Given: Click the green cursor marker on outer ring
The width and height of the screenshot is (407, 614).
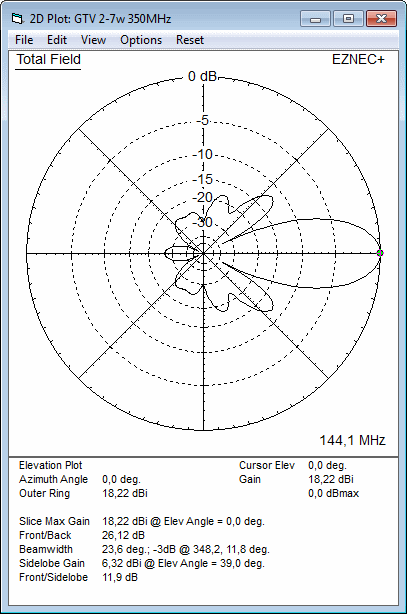Looking at the screenshot, I should click(380, 253).
